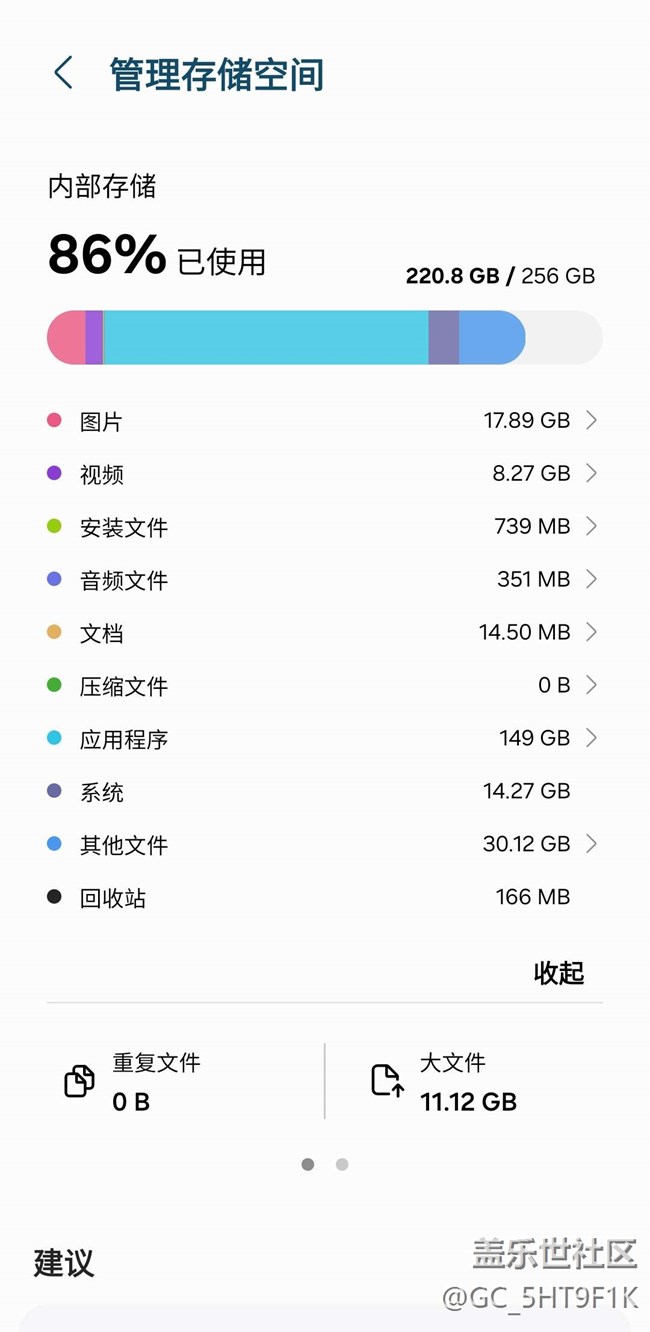
Task: Tap the purple dot beside 视频
Action: point(54,474)
